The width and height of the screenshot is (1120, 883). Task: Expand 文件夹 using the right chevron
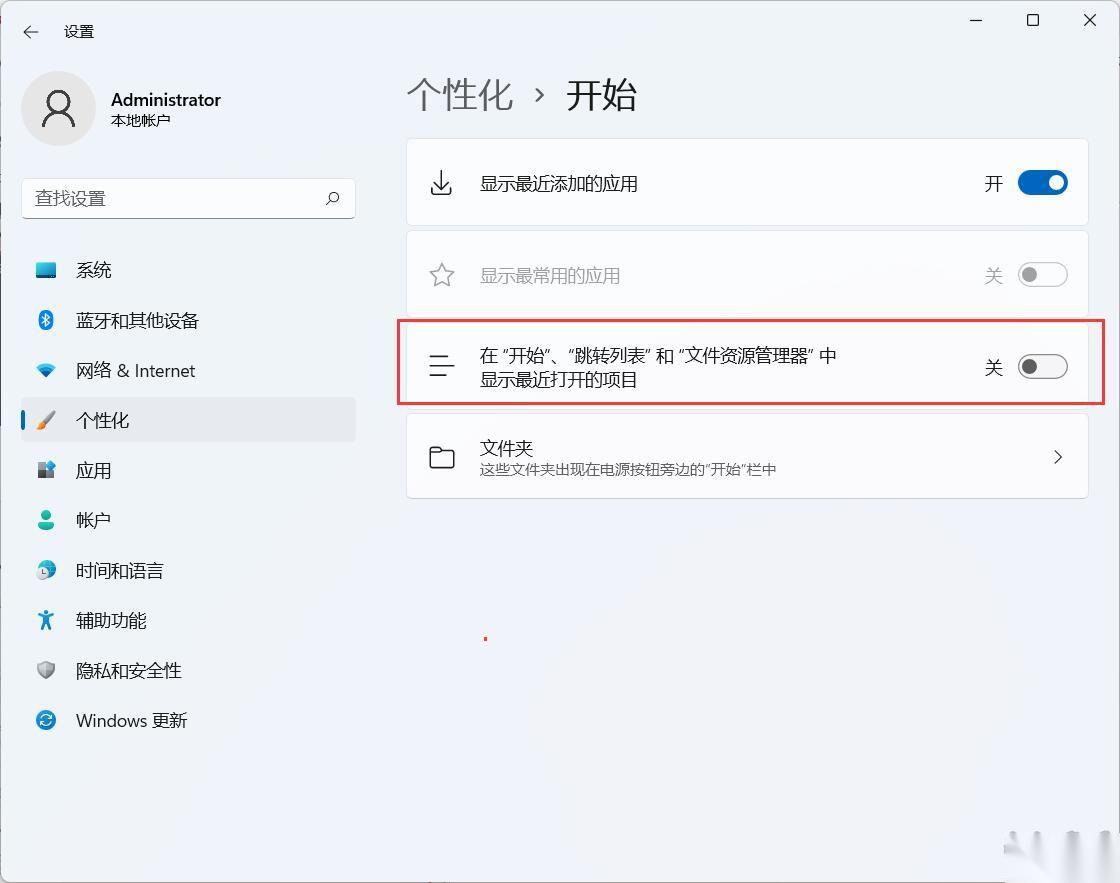click(x=1057, y=457)
